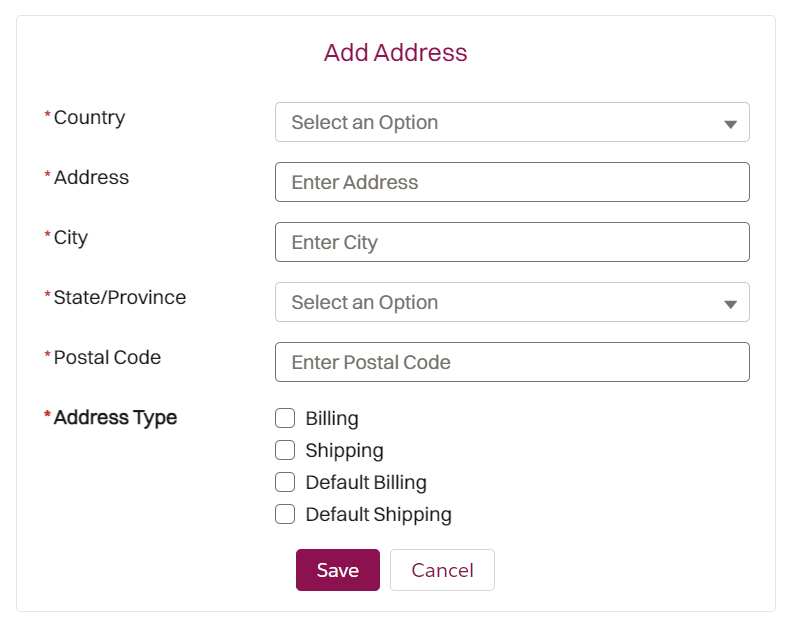
Task: Check the Billing checkbox
Action: [x=285, y=418]
